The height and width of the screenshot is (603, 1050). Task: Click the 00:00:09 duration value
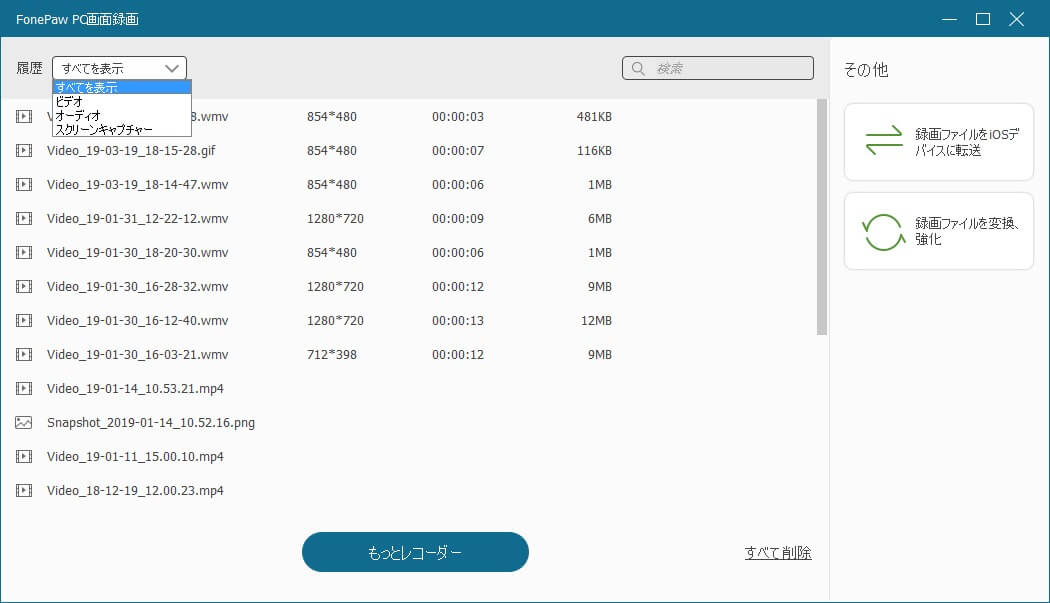pyautogui.click(x=458, y=218)
